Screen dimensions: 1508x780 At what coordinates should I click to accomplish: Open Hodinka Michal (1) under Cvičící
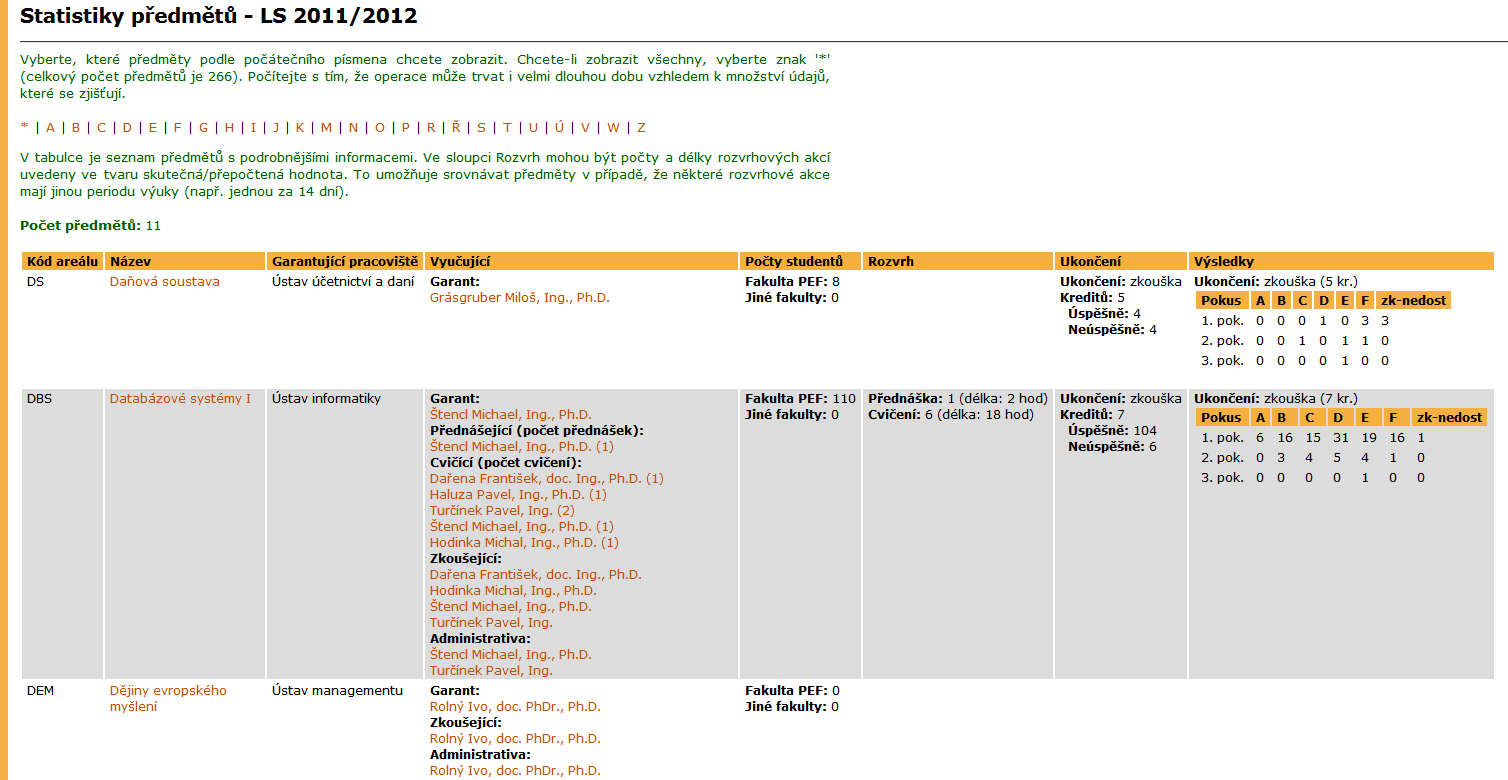tap(524, 543)
